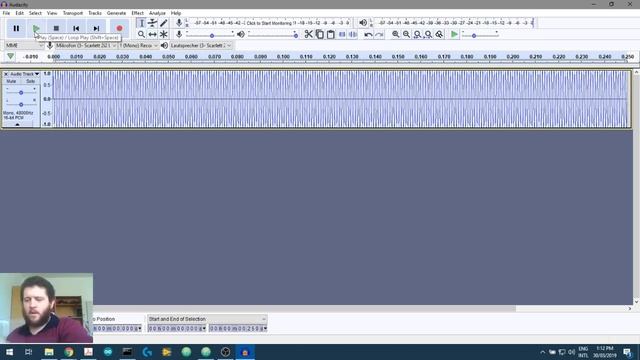Collapse the audio track

17,124
